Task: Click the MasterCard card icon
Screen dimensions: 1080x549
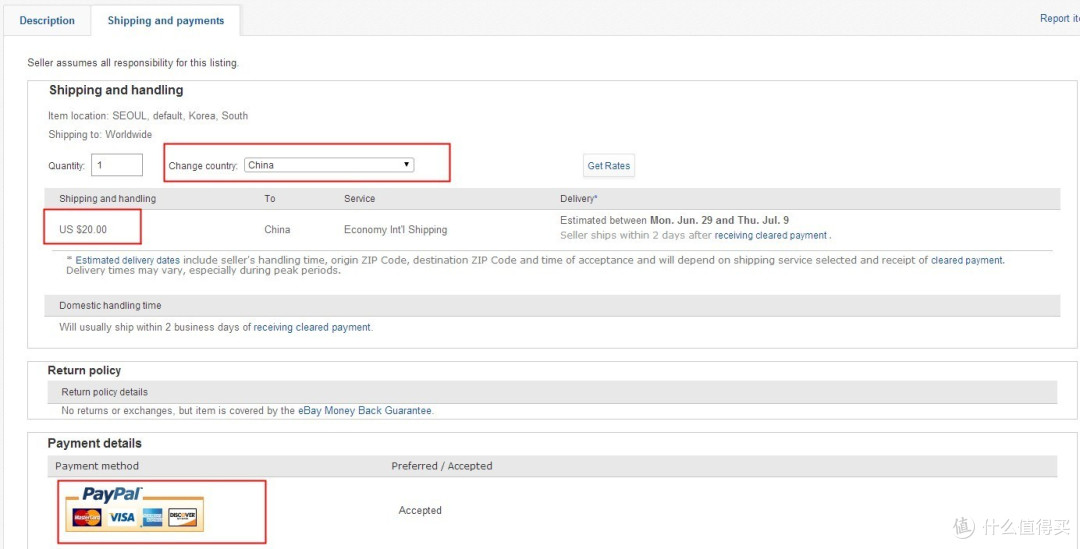Action: pos(87,517)
